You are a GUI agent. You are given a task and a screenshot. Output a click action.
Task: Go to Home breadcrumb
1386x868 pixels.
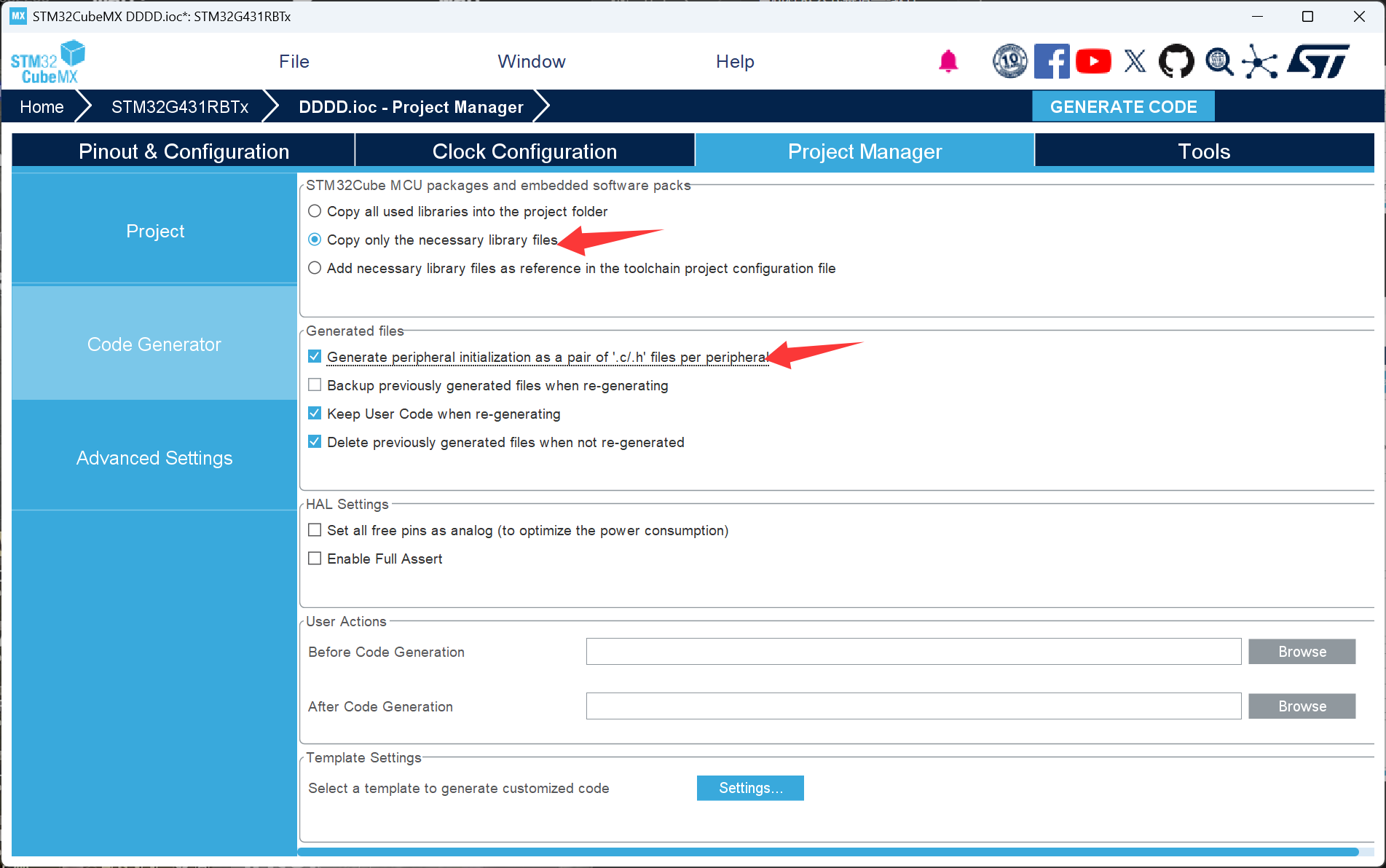[42, 107]
